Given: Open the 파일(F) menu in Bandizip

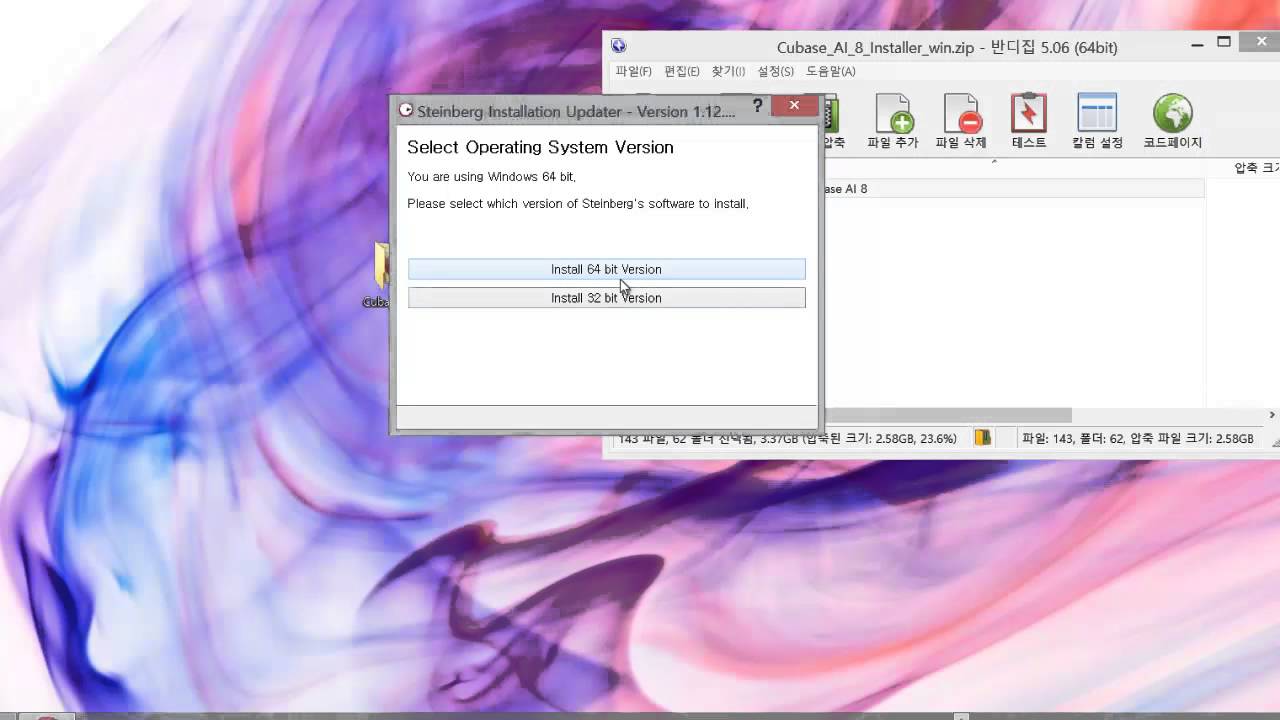Looking at the screenshot, I should pyautogui.click(x=633, y=71).
